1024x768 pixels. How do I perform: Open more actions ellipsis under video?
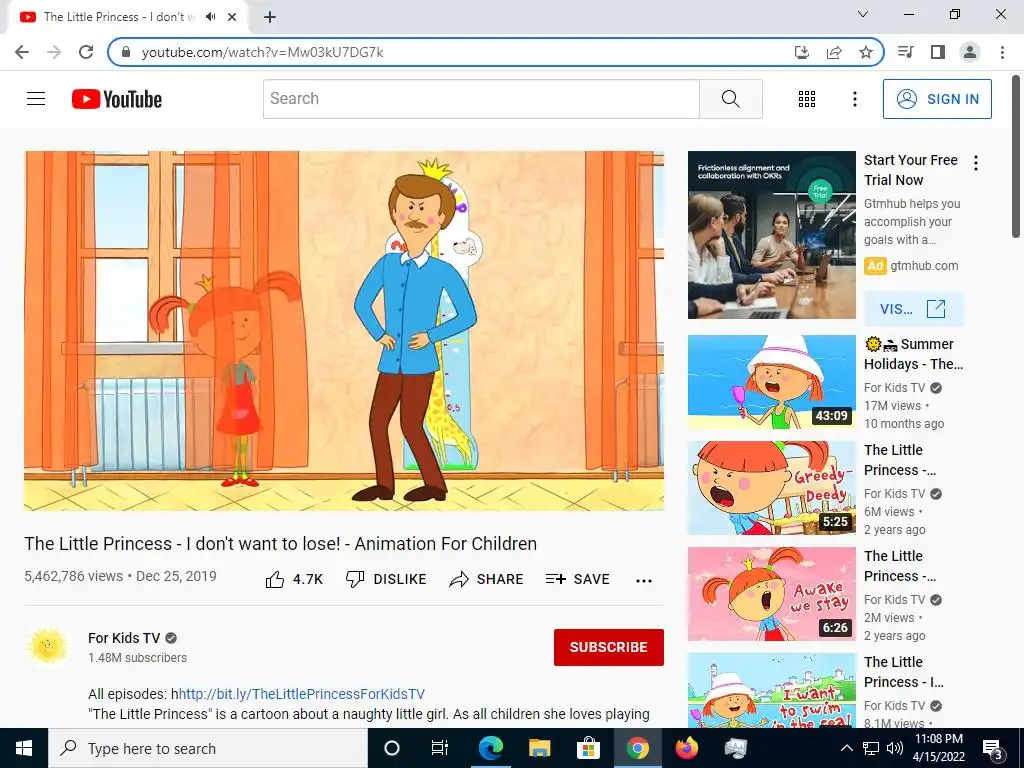click(644, 581)
